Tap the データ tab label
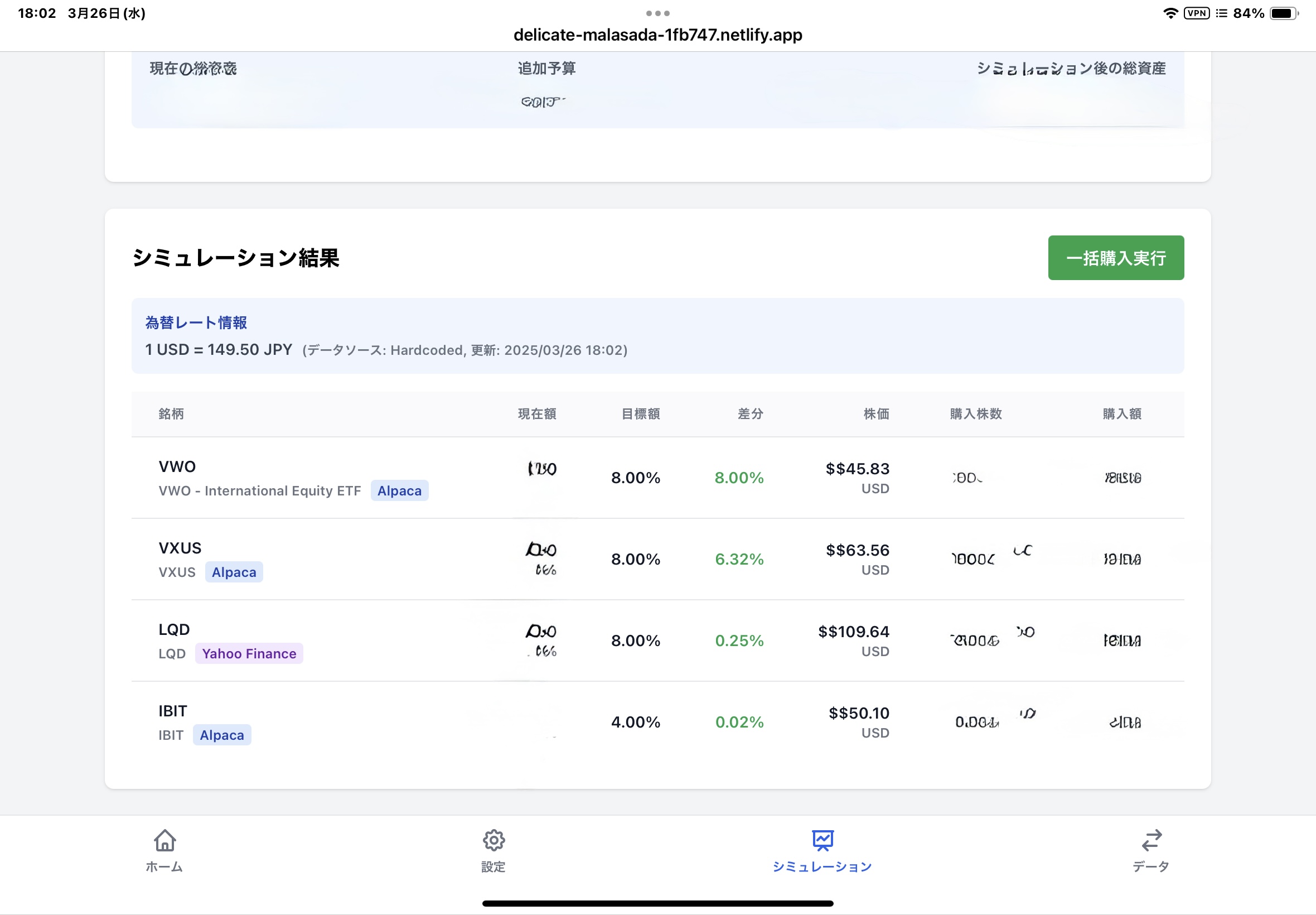 [x=1151, y=867]
